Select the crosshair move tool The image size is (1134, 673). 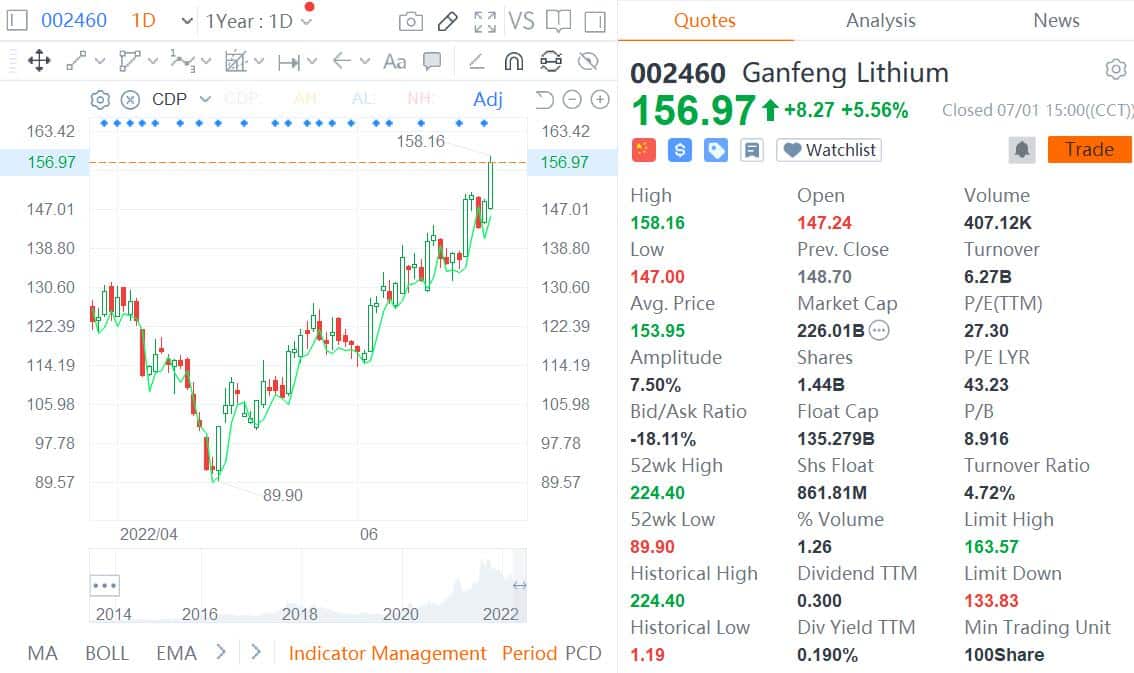pyautogui.click(x=40, y=61)
